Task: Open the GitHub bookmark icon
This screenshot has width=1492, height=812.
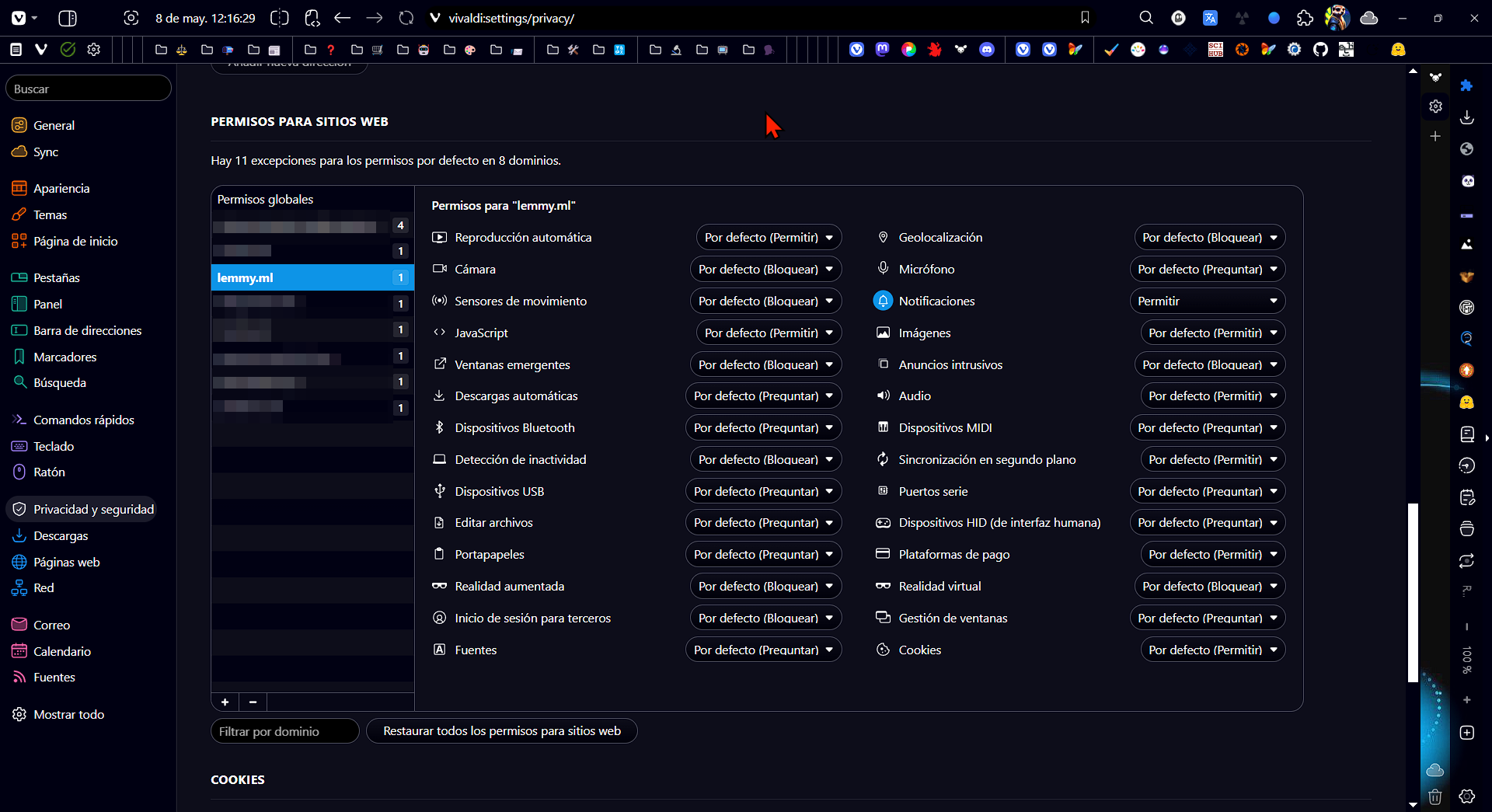Action: click(1320, 50)
